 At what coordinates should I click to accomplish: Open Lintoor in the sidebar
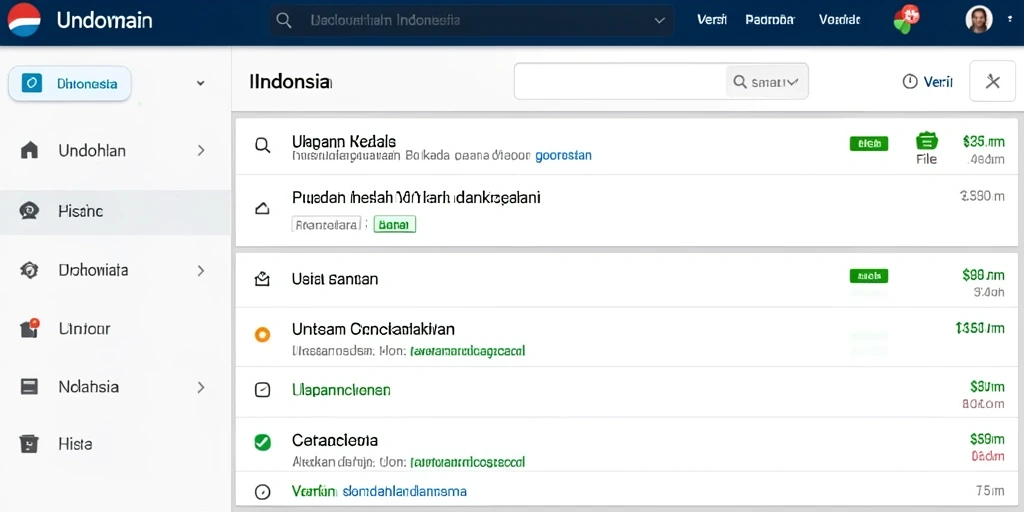(84, 328)
